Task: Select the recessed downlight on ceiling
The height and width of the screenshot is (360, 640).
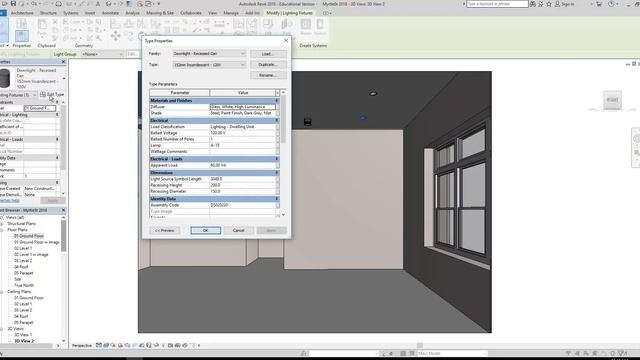Action: pos(373,93)
